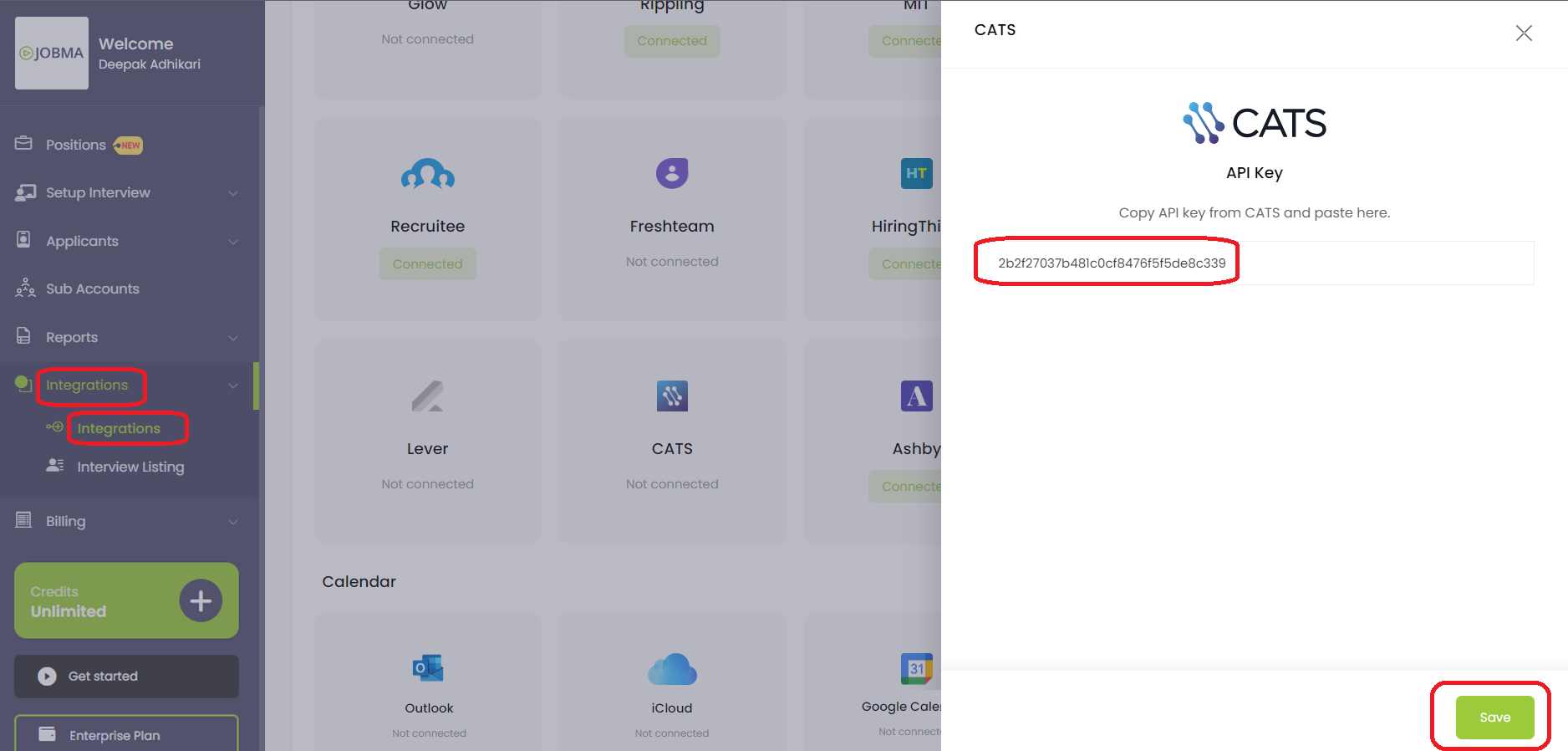Click the Credits Unlimited card
This screenshot has height=751, width=1568.
point(126,600)
